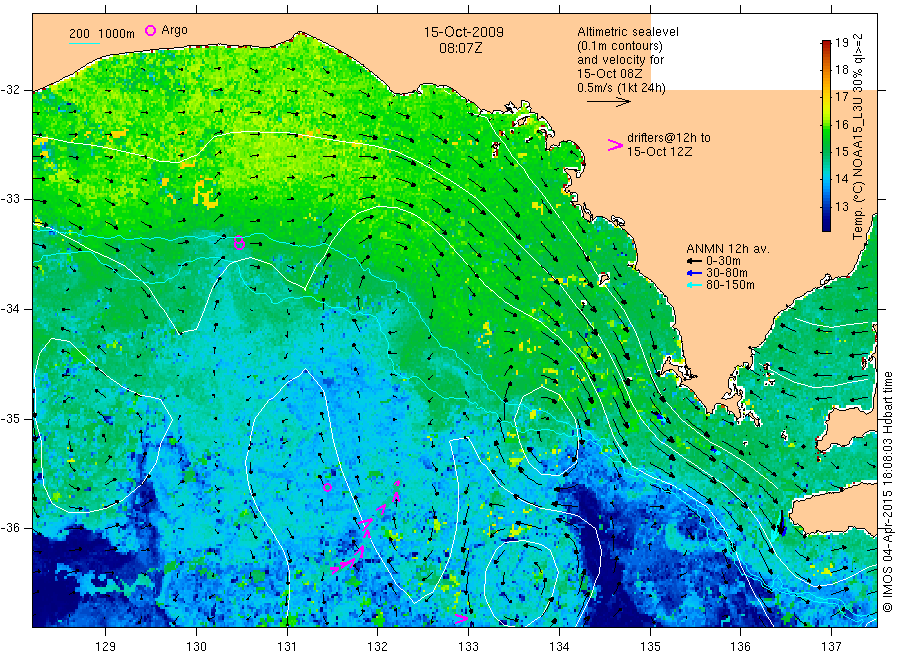The height and width of the screenshot is (660, 900).
Task: Click the Argo float marker near 131.5, -35.6
Action: (327, 488)
